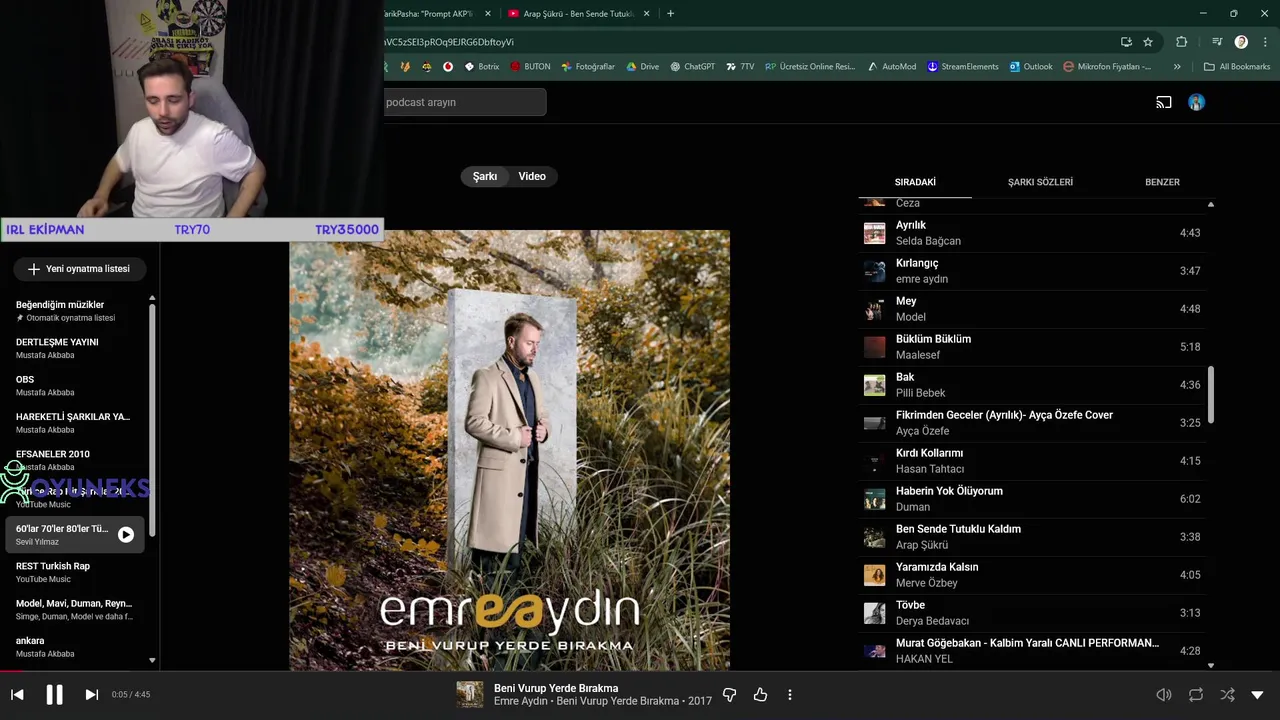
Task: Open REST Turkish Rap playlist
Action: click(x=75, y=572)
